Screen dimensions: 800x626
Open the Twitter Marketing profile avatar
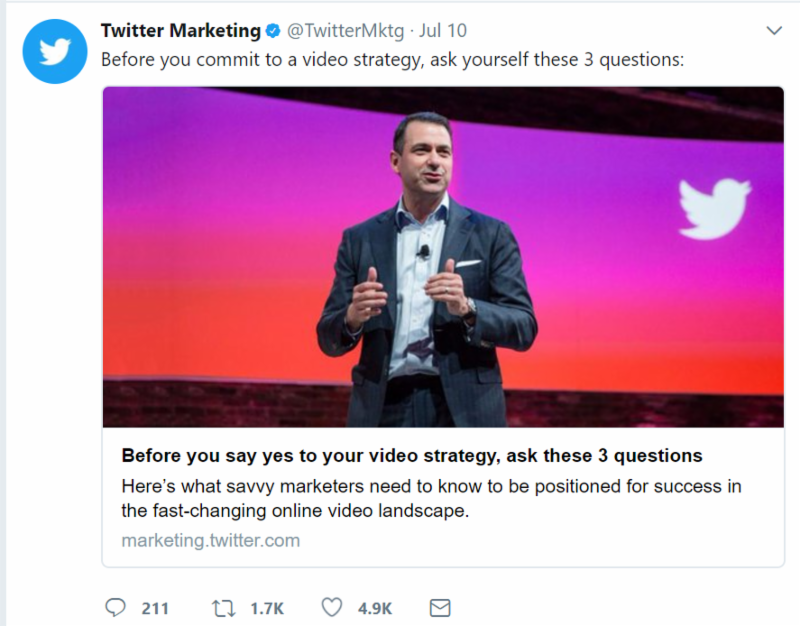click(x=53, y=51)
